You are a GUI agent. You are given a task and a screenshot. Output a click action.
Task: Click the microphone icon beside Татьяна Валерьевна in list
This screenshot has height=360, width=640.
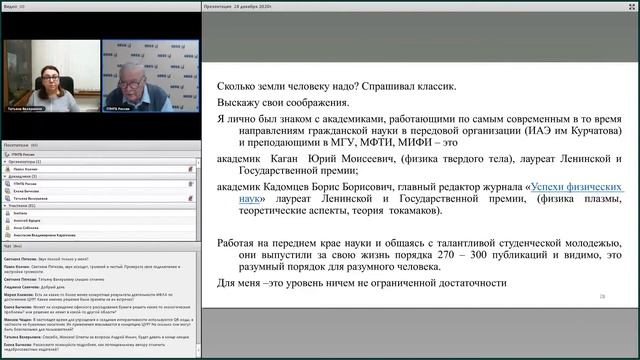[x=190, y=198]
